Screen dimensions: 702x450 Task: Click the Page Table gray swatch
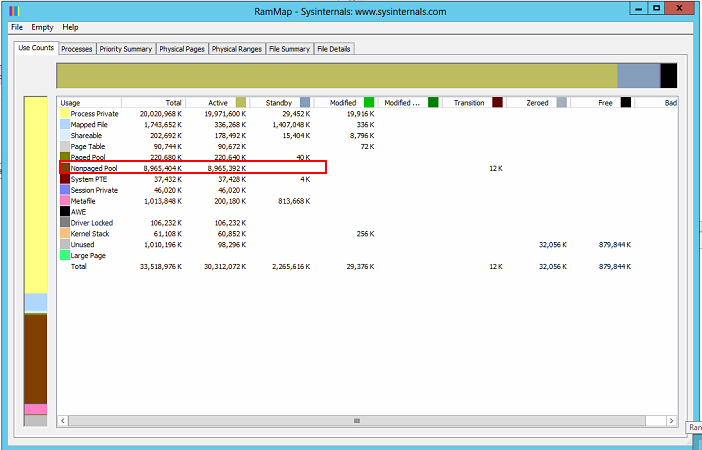point(65,146)
